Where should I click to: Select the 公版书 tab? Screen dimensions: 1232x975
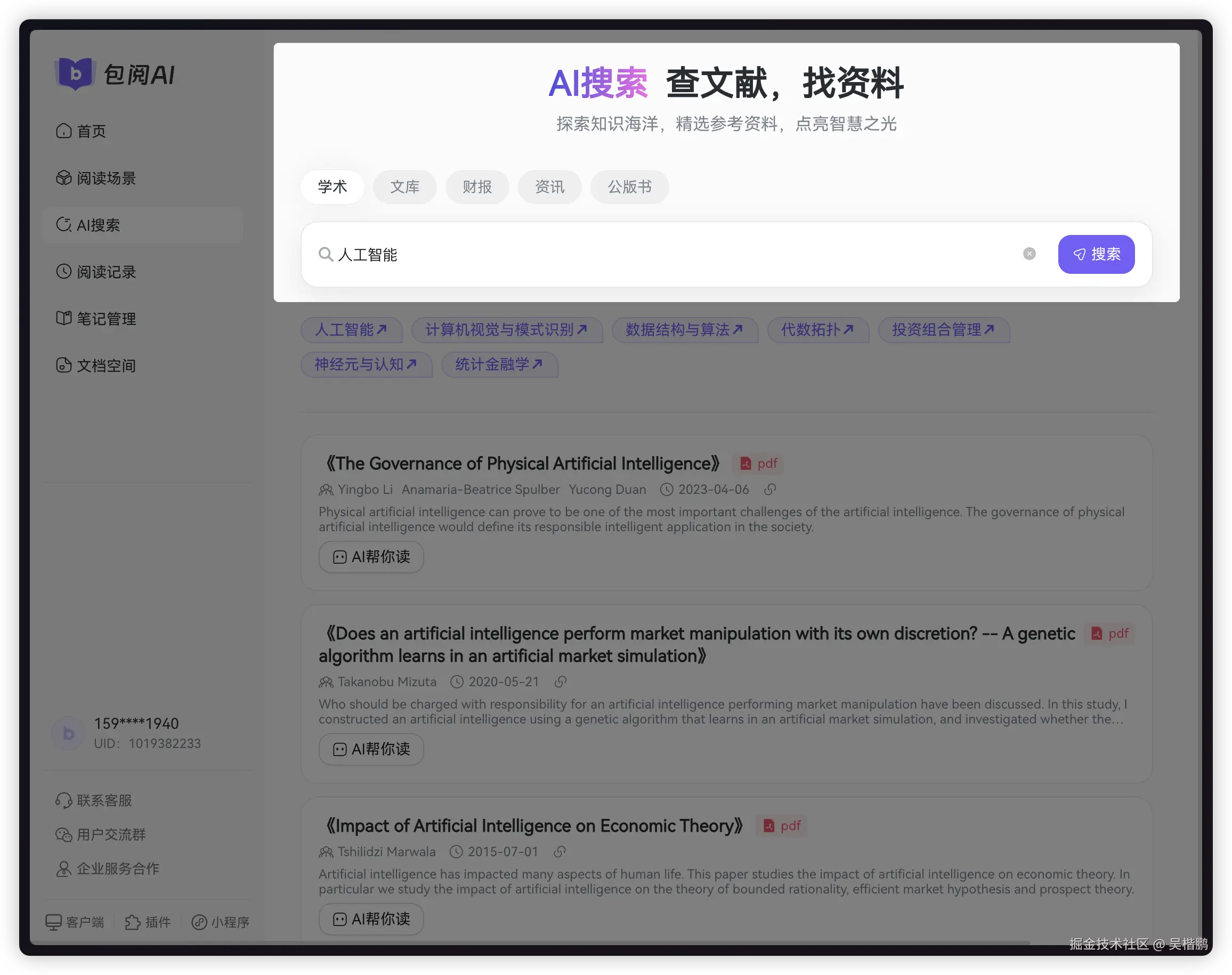tap(629, 186)
